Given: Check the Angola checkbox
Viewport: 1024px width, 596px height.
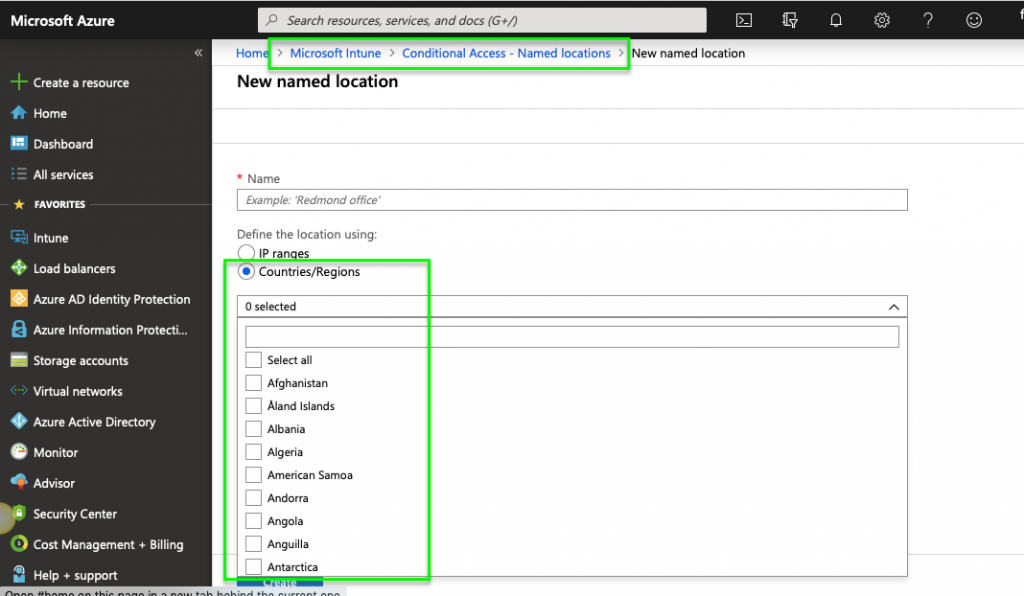Looking at the screenshot, I should [x=253, y=521].
